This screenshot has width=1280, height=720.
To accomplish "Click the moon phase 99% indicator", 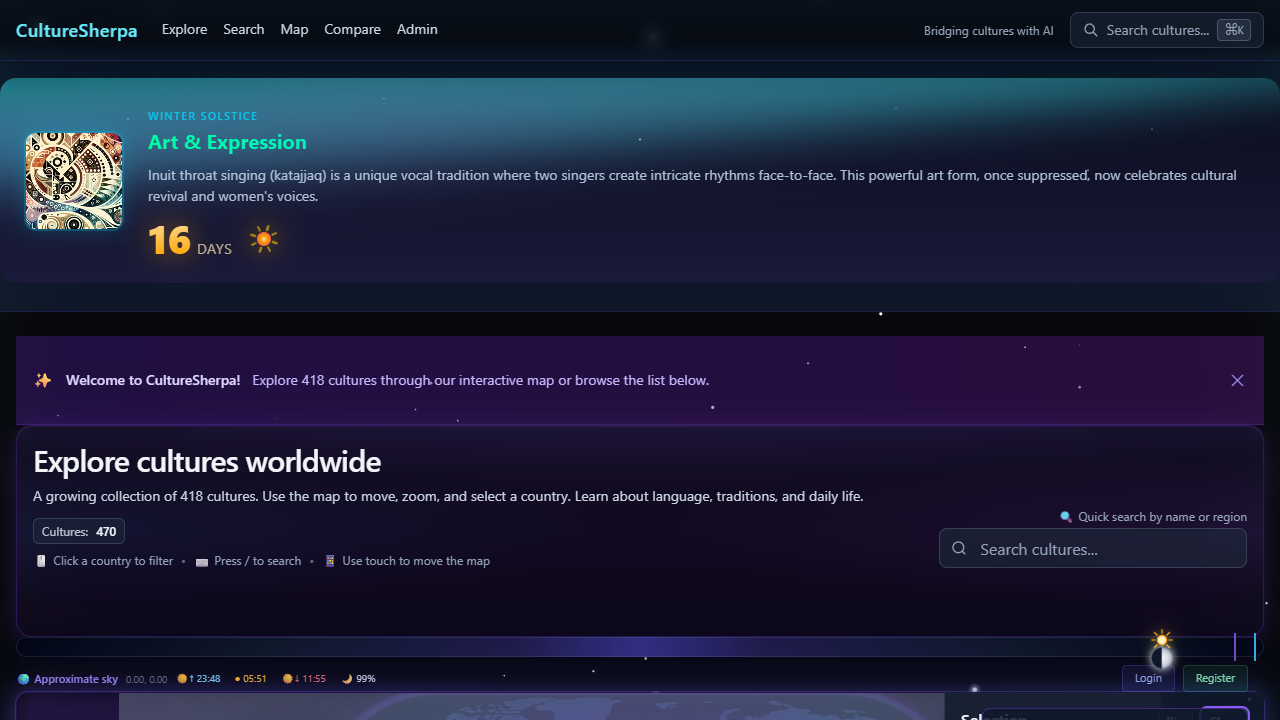I will 359,679.
